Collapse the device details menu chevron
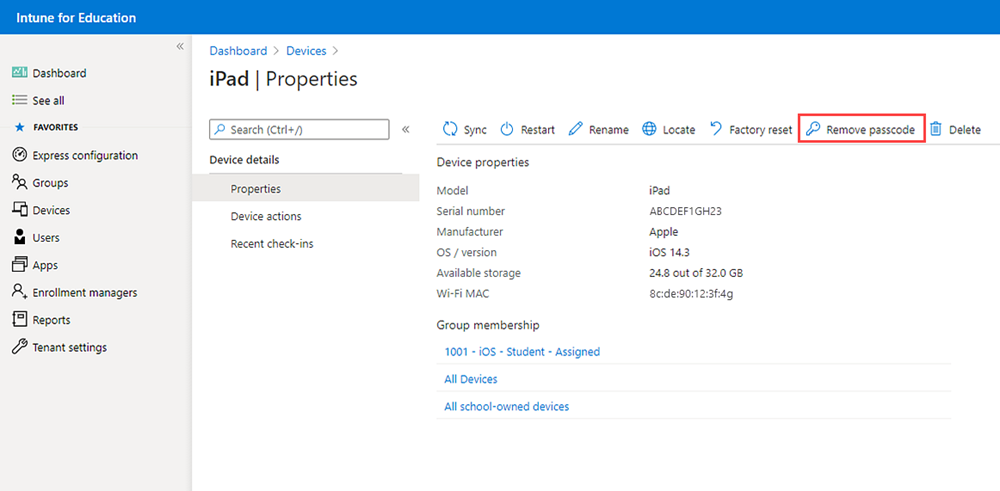Screen dimensions: 1000x491 406,129
